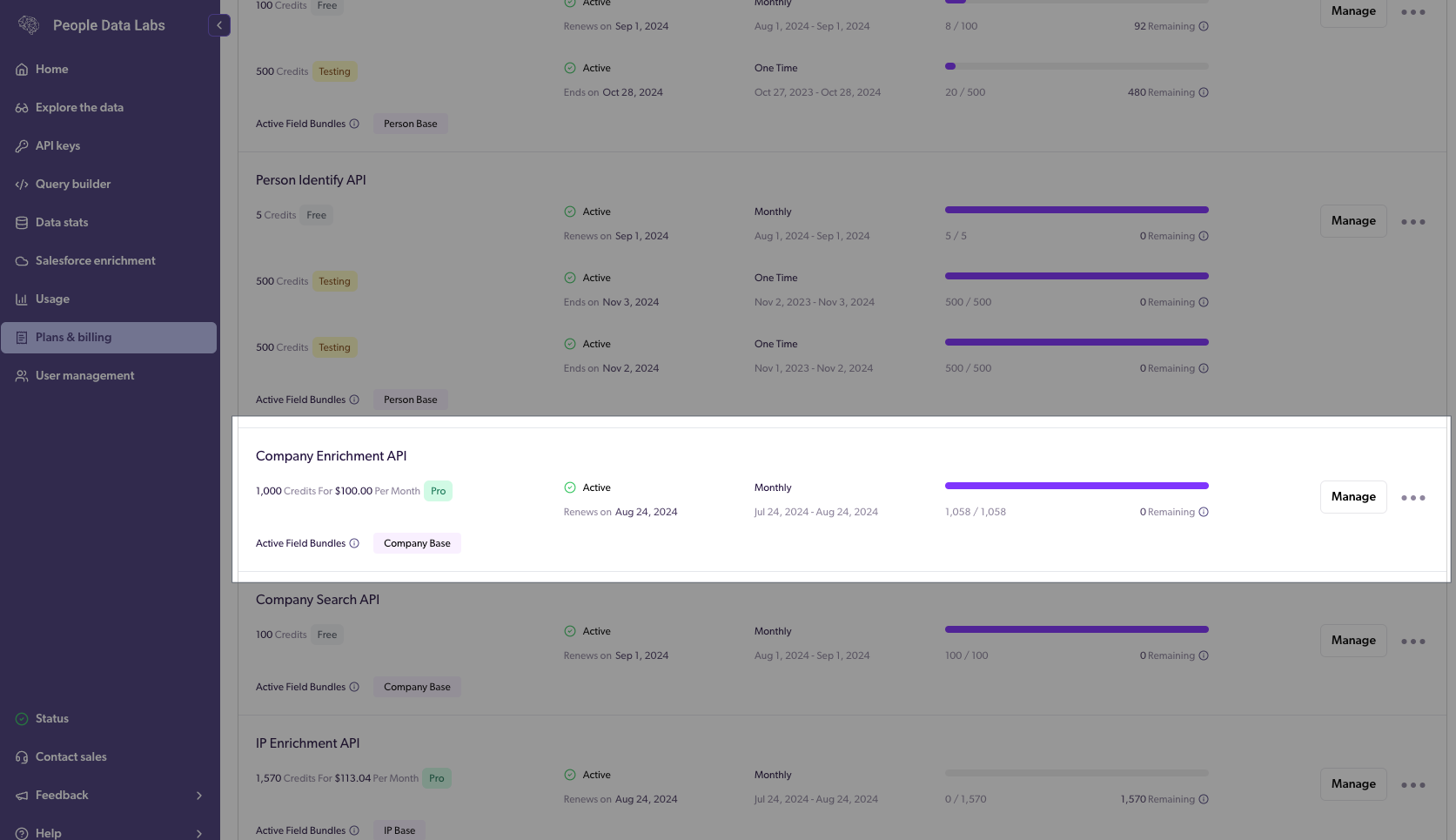The height and width of the screenshot is (840, 1456).
Task: Manage the Person Identify API plan
Action: (1353, 221)
